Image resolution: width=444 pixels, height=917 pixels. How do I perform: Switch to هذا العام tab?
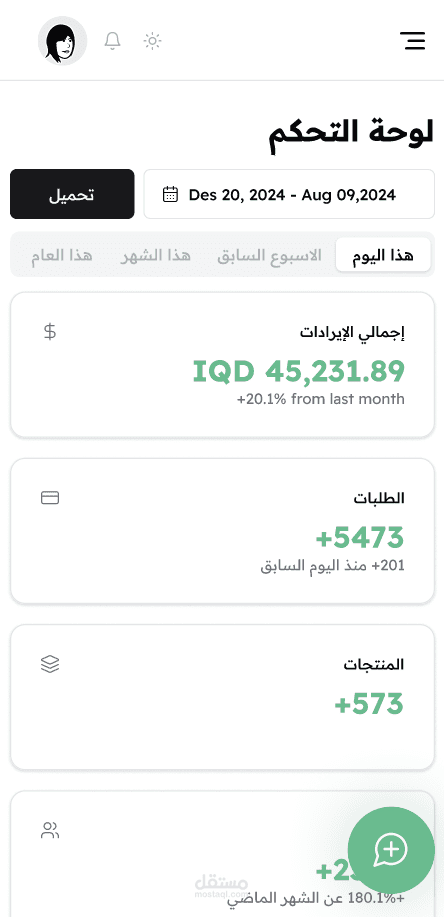pos(62,255)
